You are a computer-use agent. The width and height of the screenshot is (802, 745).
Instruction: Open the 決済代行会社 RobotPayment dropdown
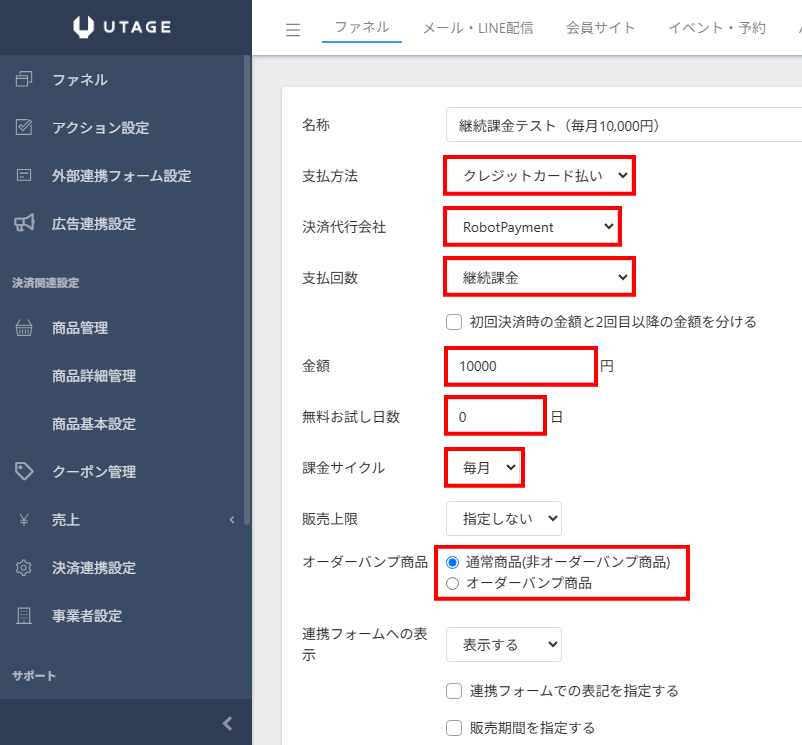[532, 227]
